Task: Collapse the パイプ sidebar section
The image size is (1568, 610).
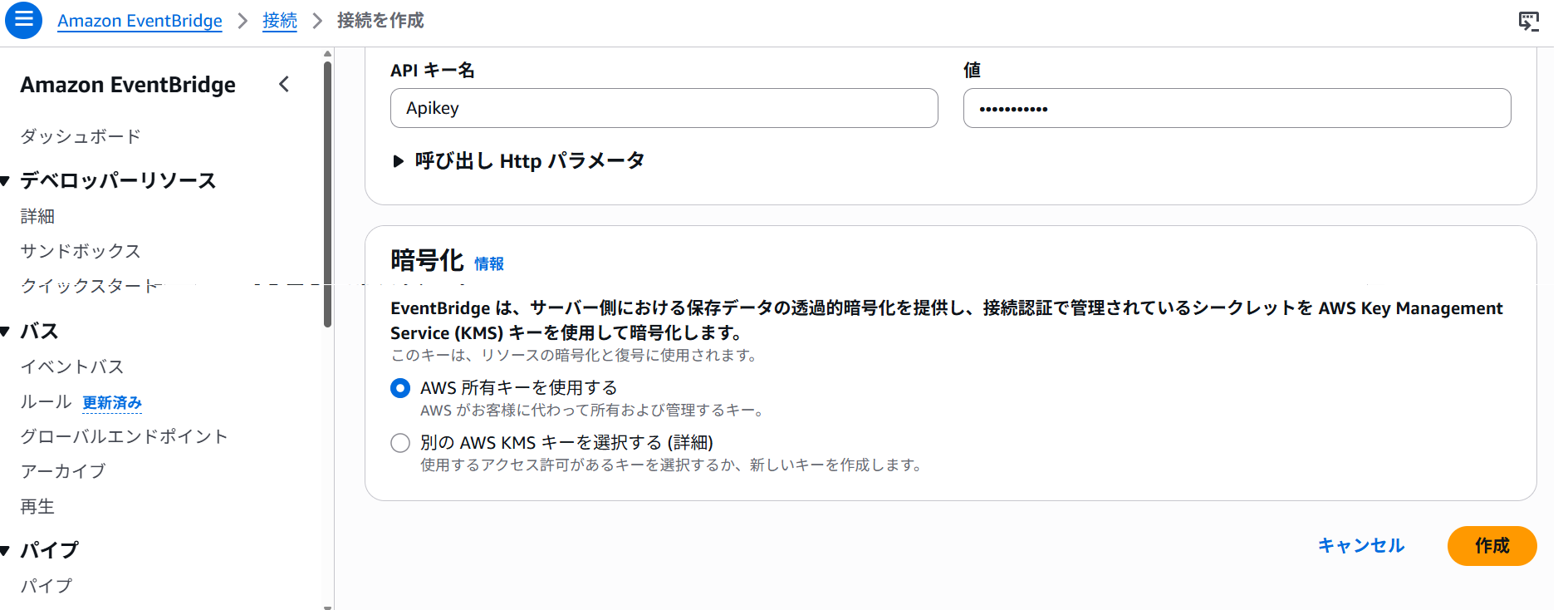Action: (x=5, y=550)
